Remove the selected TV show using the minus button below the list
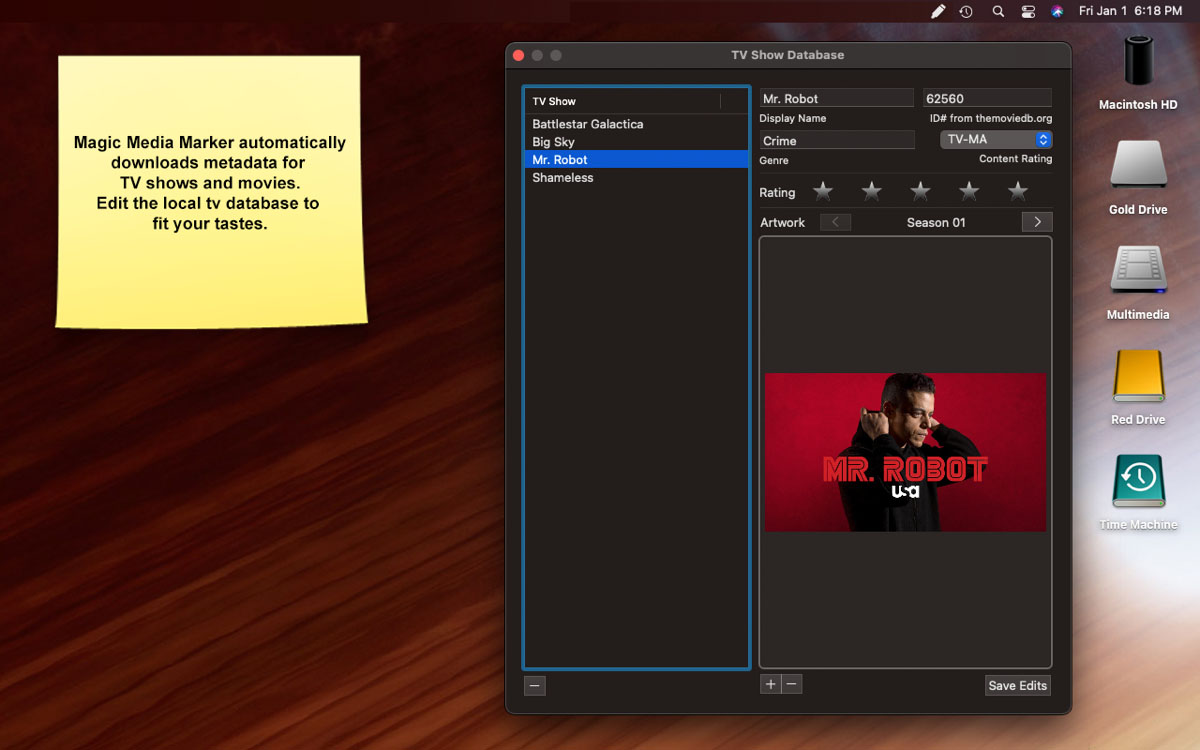This screenshot has width=1200, height=750. (x=535, y=686)
